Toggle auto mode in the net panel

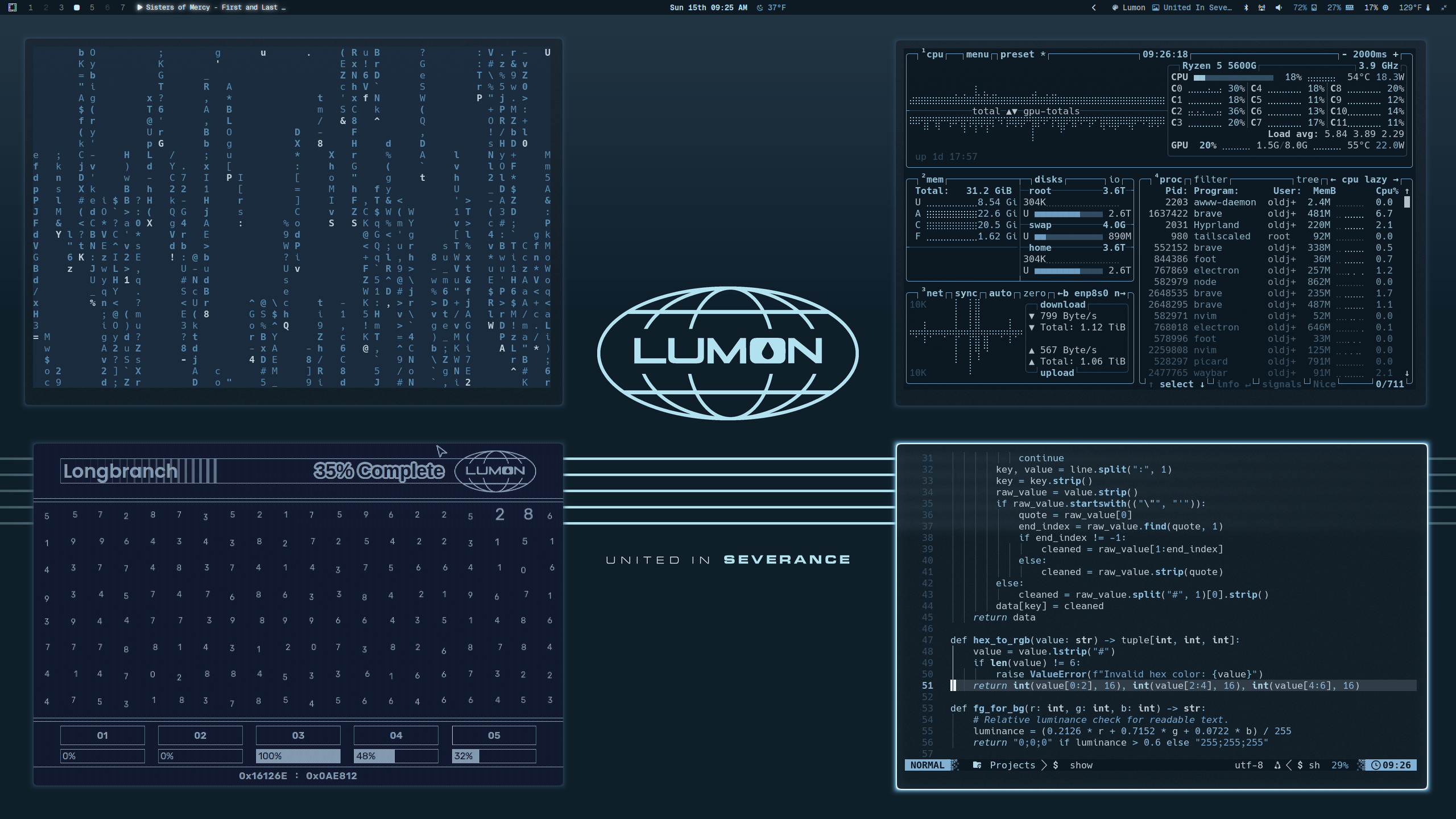click(1000, 293)
